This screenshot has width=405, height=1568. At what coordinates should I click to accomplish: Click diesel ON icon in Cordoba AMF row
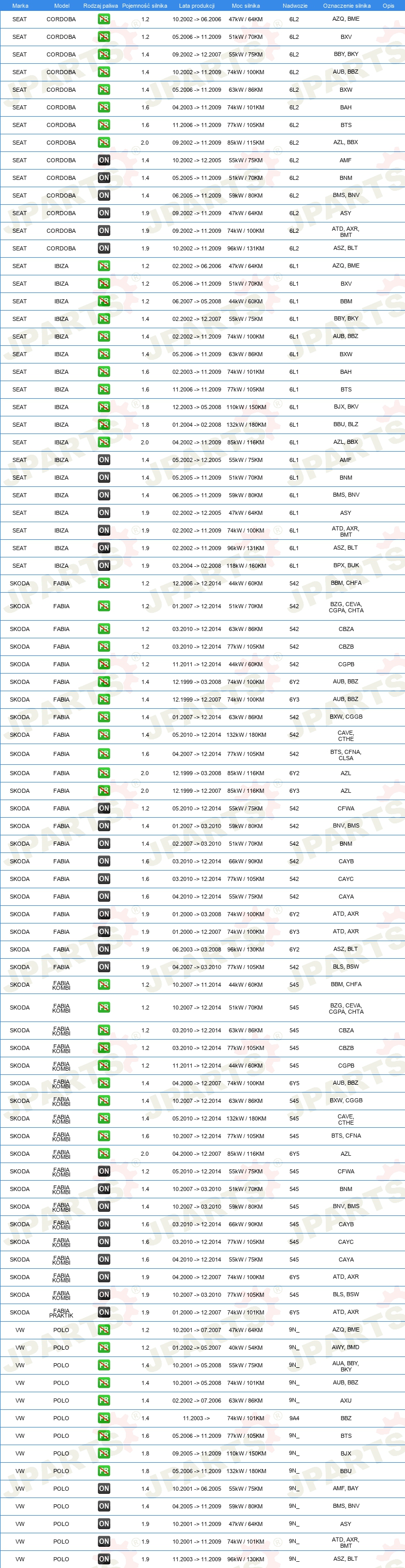pos(104,160)
